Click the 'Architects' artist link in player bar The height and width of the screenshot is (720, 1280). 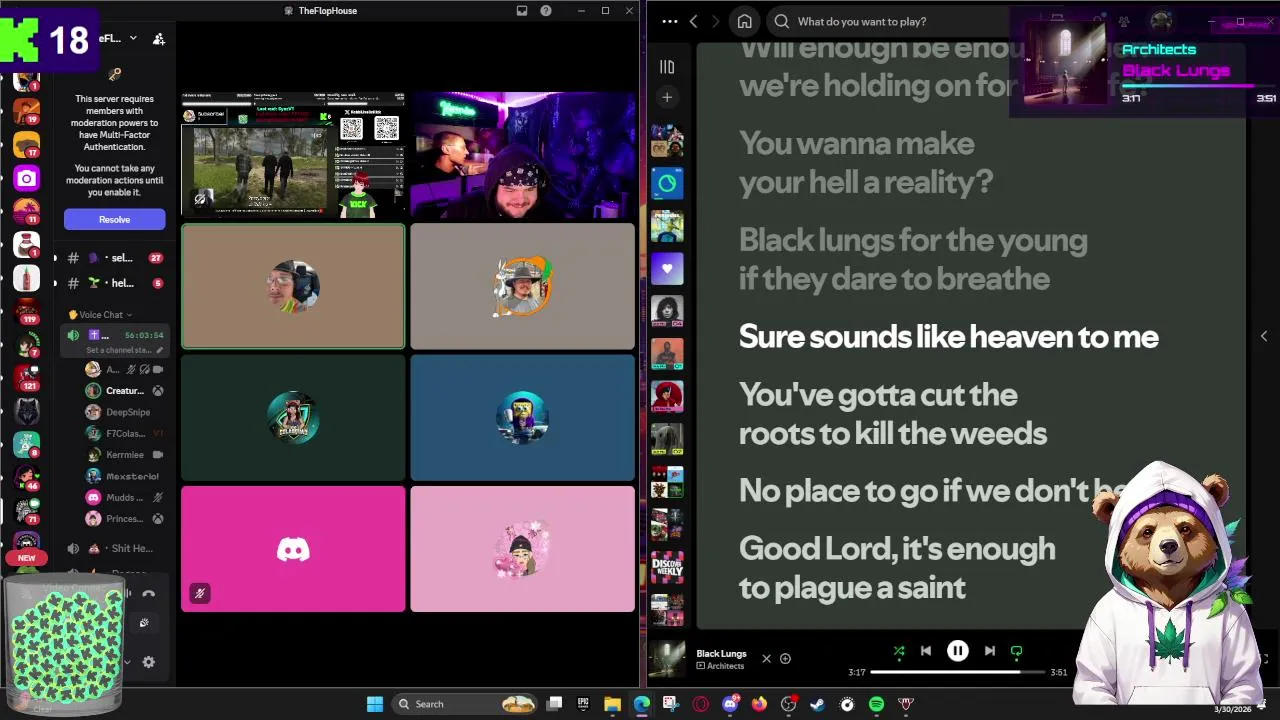(725, 666)
